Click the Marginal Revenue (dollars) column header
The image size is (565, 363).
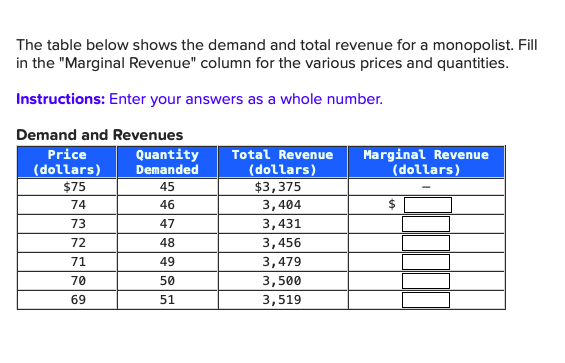pyautogui.click(x=426, y=162)
